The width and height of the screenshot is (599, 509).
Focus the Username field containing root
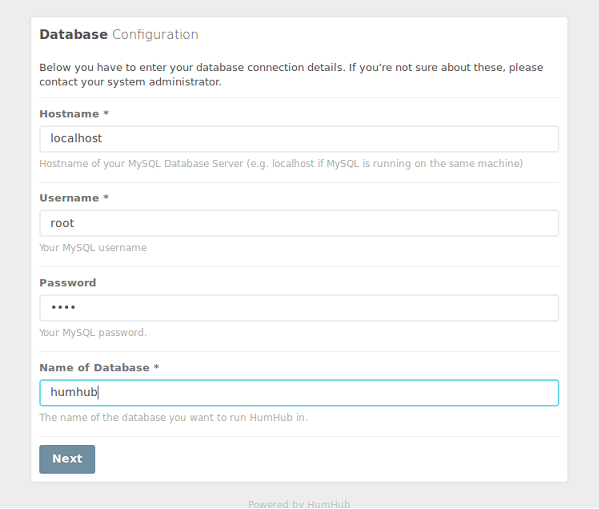click(299, 223)
